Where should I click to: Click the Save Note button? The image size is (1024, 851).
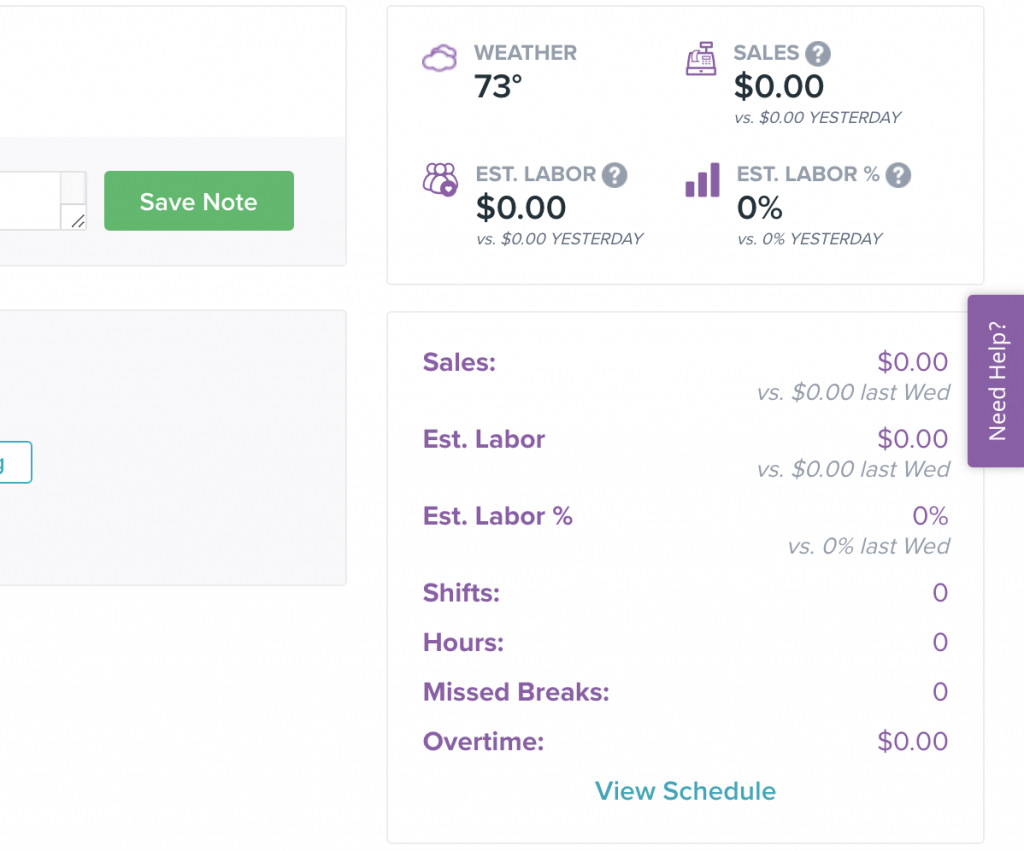coord(198,201)
